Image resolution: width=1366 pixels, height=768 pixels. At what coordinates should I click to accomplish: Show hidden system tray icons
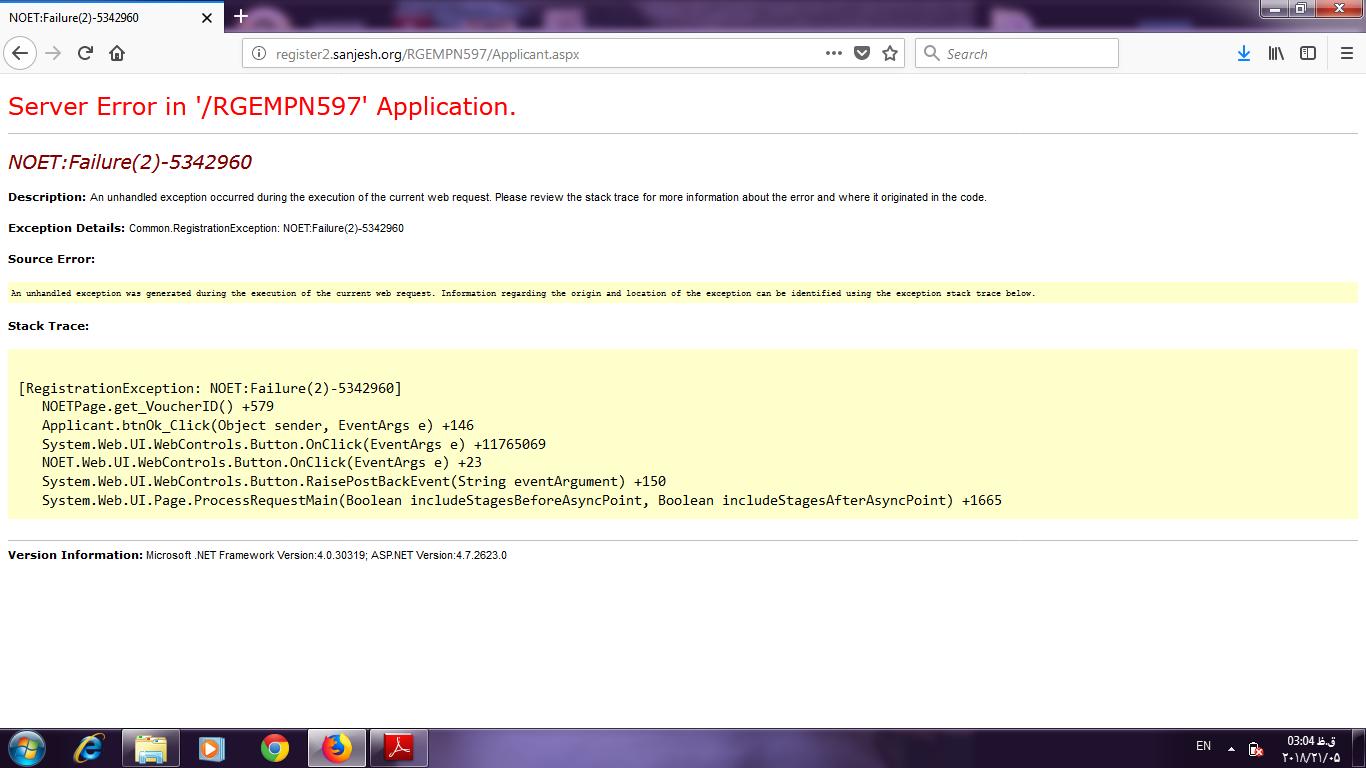click(x=1231, y=748)
